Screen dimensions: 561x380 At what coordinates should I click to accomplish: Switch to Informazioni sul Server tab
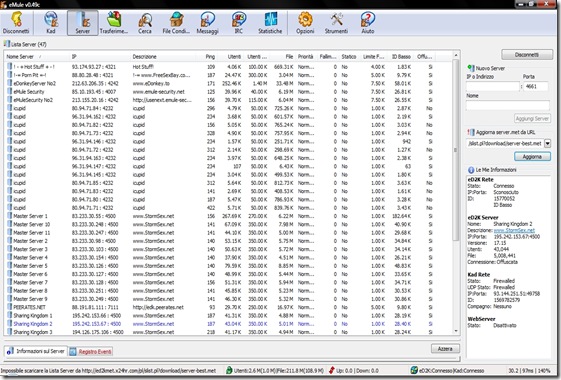(x=35, y=351)
